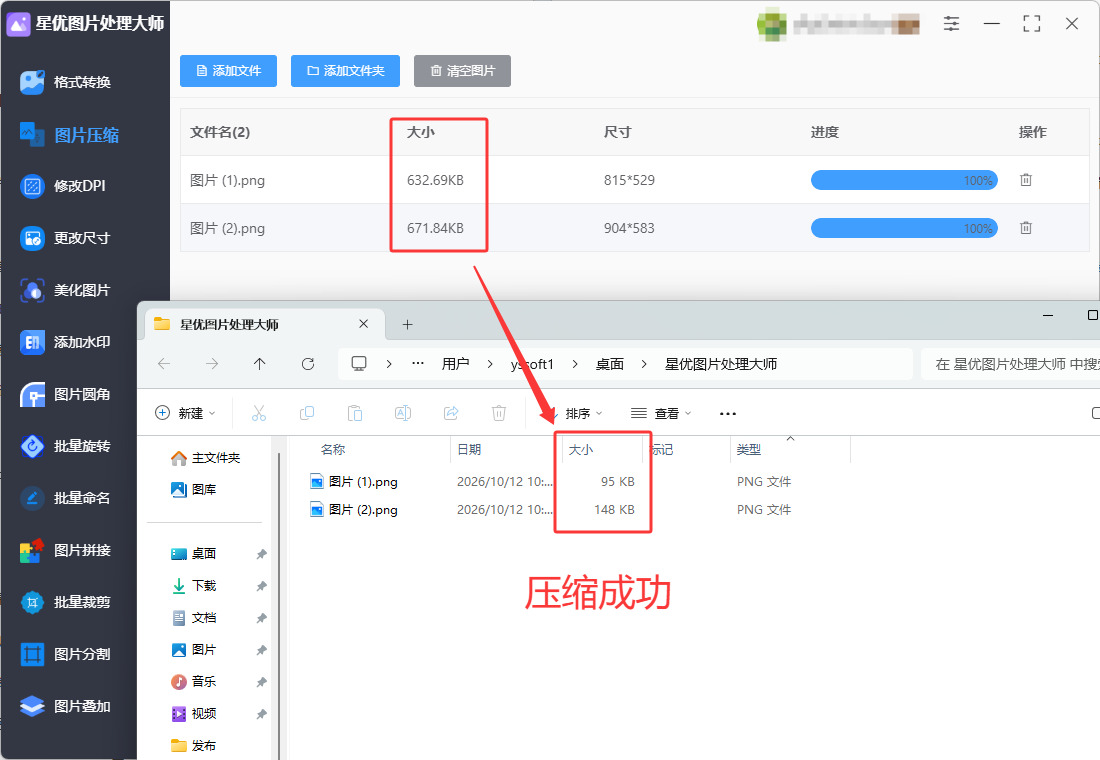Click the 添加文件夹 button
Screen dimensions: 1100x760
[x=345, y=71]
